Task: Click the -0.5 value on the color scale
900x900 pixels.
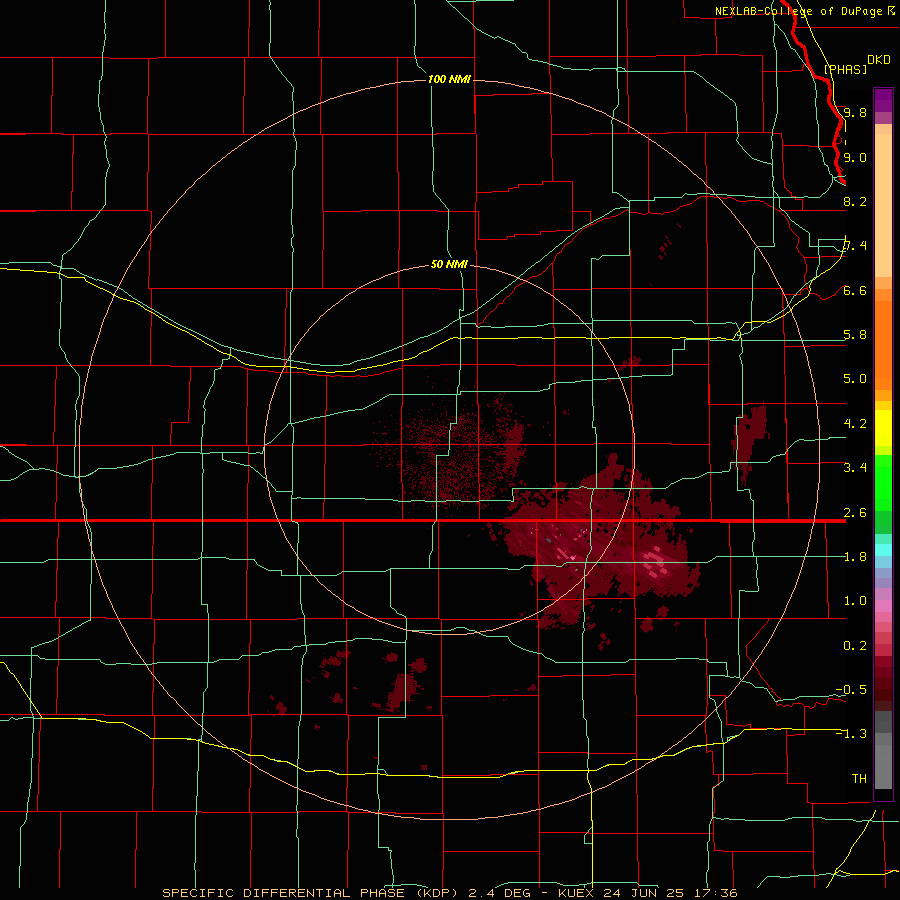Action: click(851, 689)
